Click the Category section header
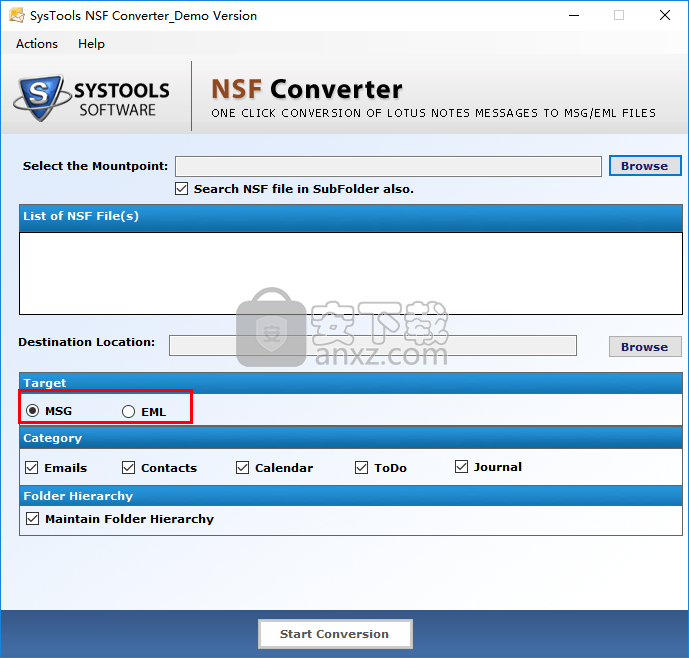Screen dimensions: 689x658 [351, 438]
